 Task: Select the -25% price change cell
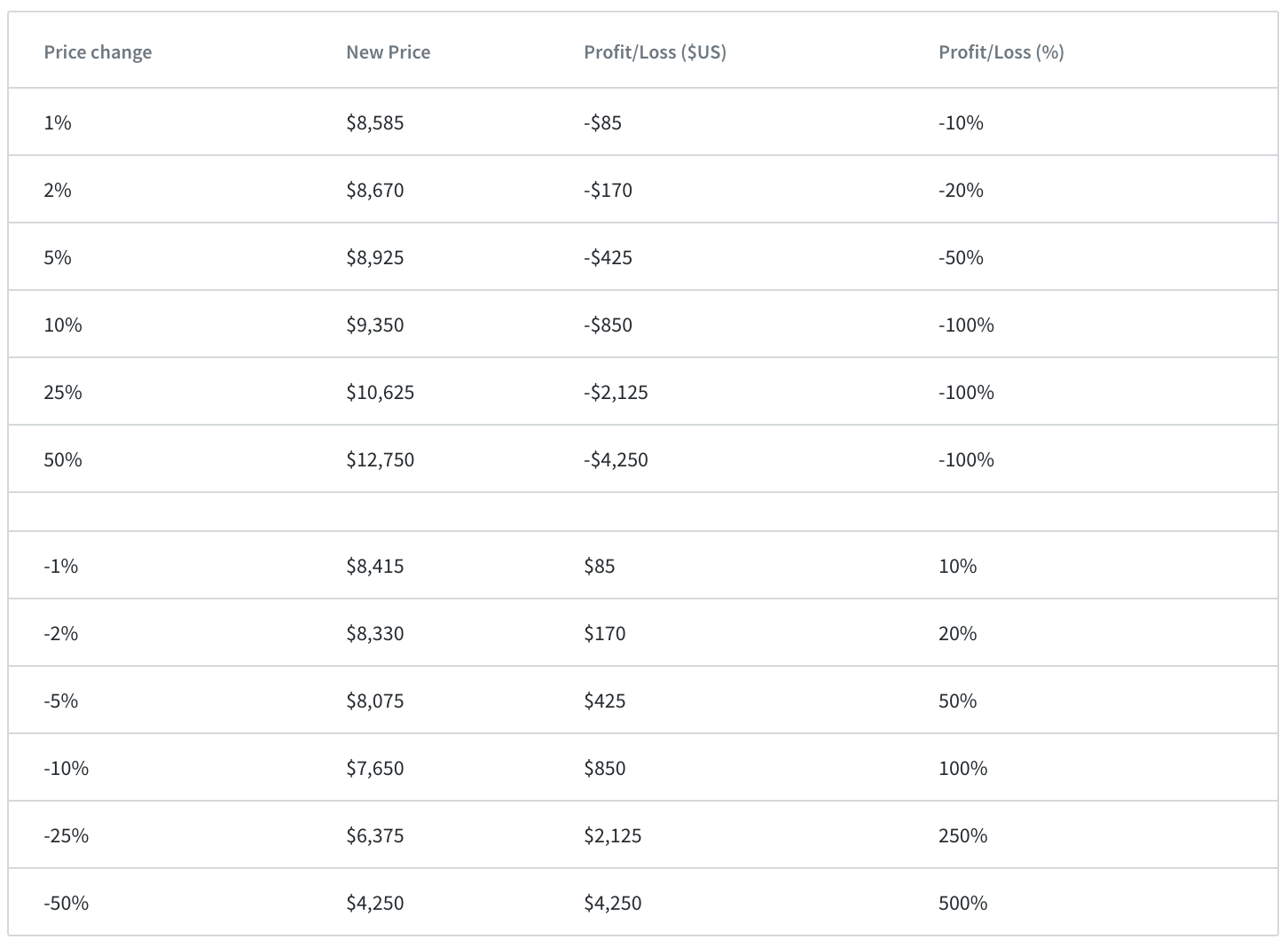point(66,836)
